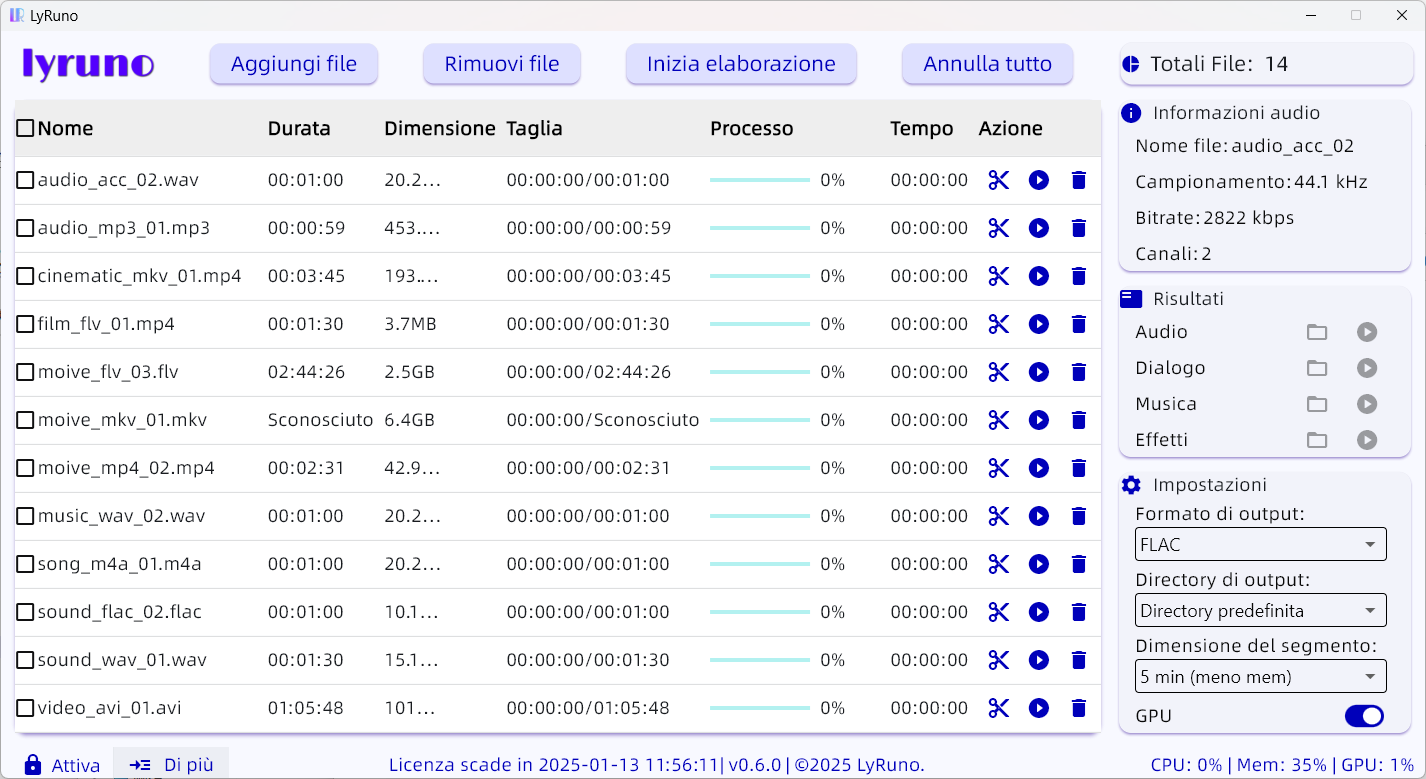
Task: Play the Dialogo result
Action: coord(1366,368)
